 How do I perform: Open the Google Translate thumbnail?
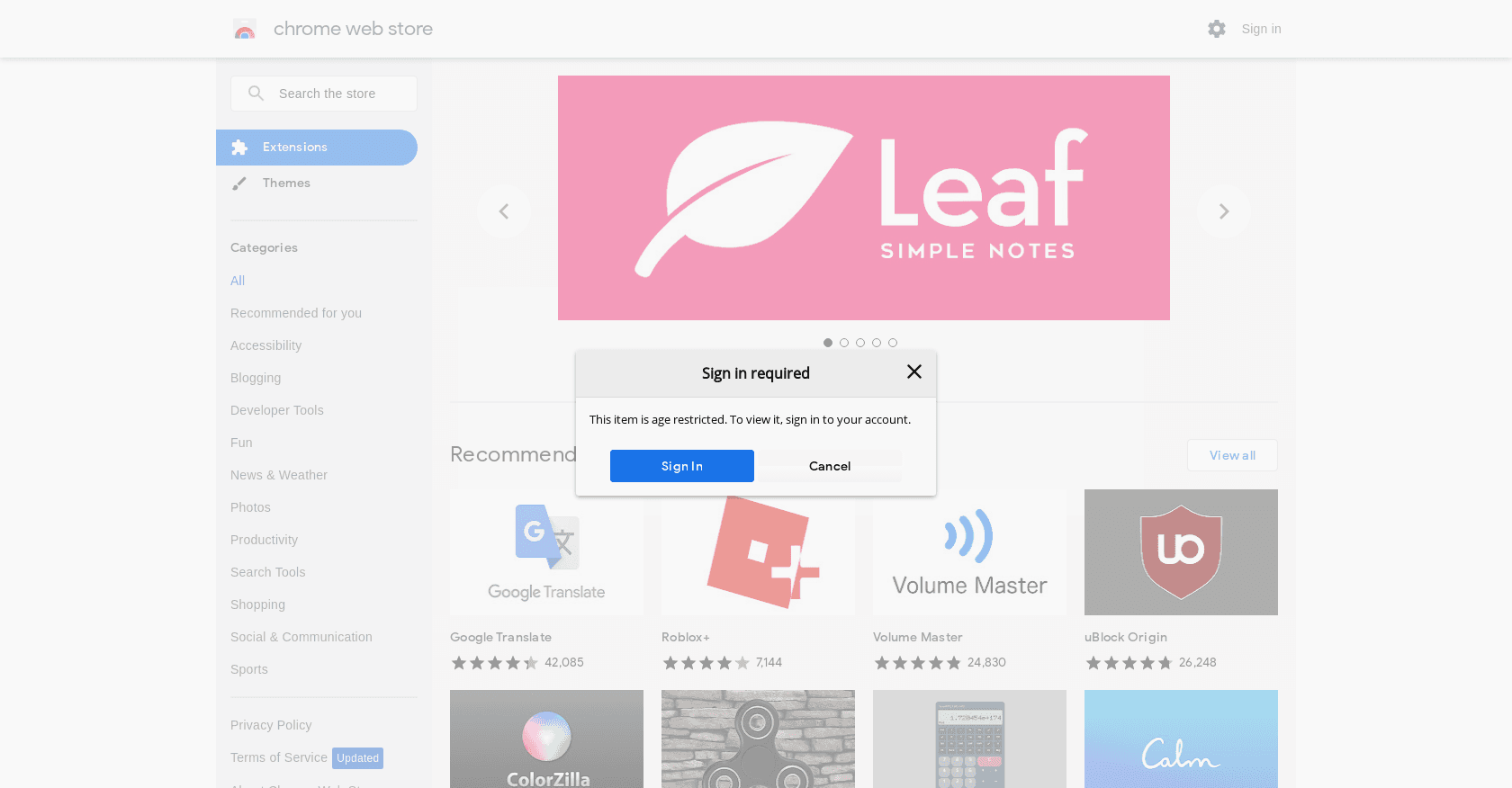click(x=546, y=552)
